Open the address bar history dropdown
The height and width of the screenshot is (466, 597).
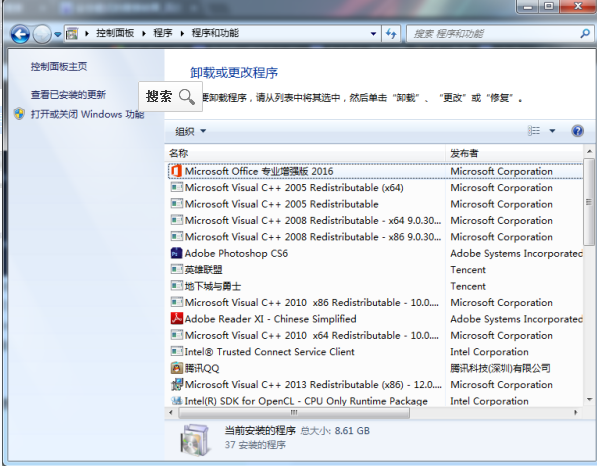tap(374, 34)
